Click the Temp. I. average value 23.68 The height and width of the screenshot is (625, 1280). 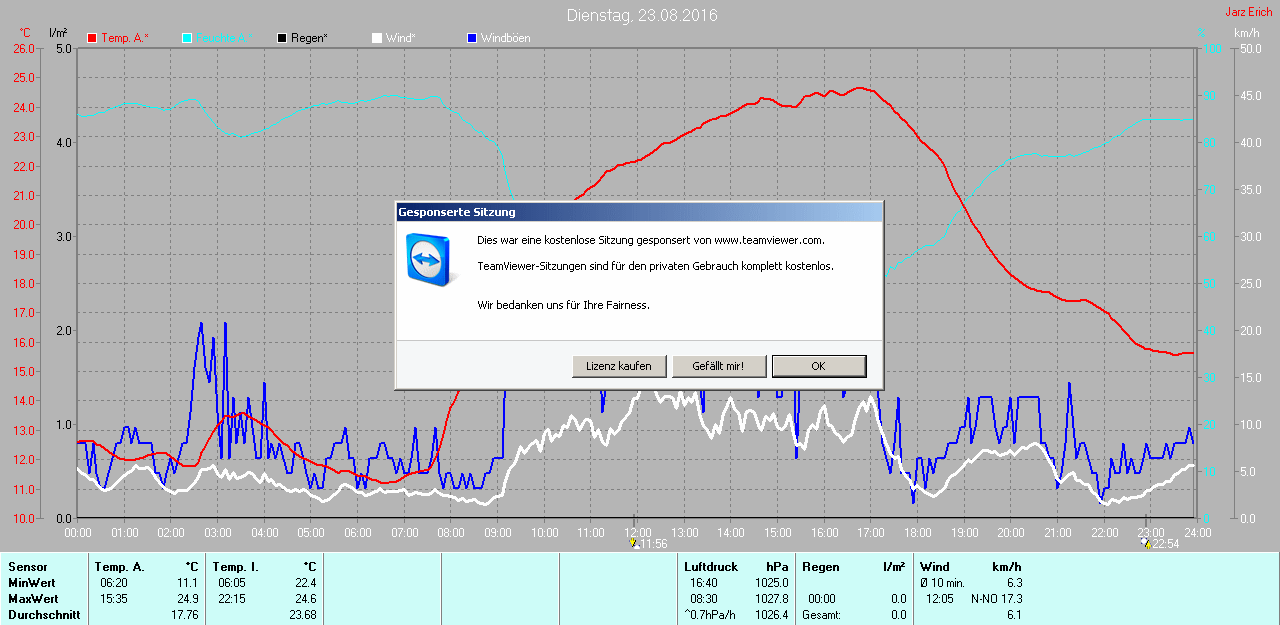pos(301,615)
